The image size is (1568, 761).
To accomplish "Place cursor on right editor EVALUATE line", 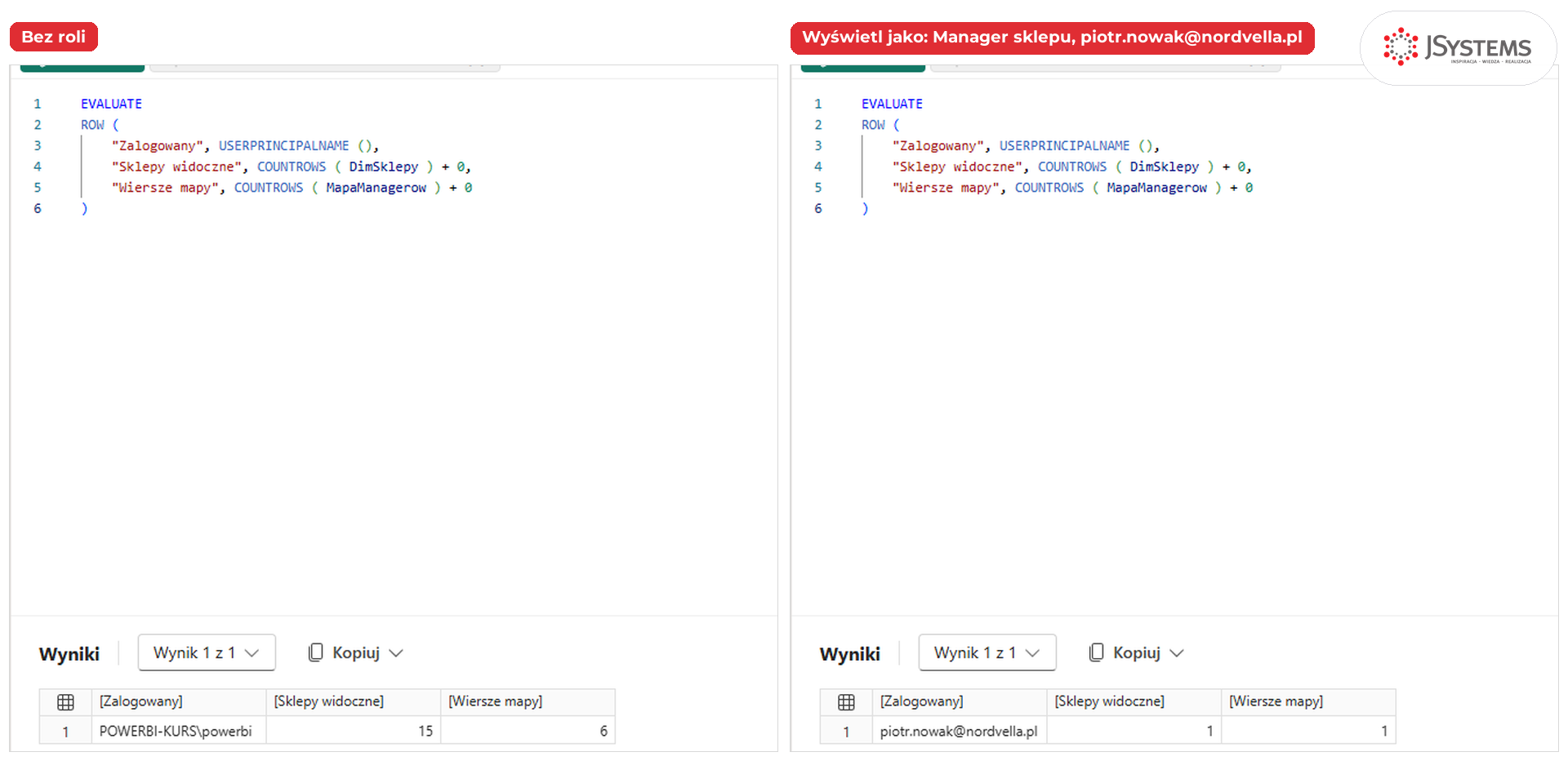I will pyautogui.click(x=892, y=104).
